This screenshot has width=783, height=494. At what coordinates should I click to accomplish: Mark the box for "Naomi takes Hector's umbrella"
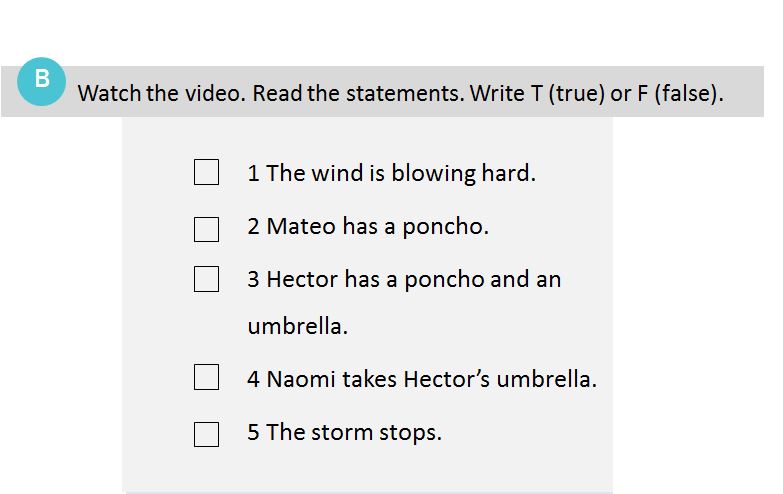(206, 377)
